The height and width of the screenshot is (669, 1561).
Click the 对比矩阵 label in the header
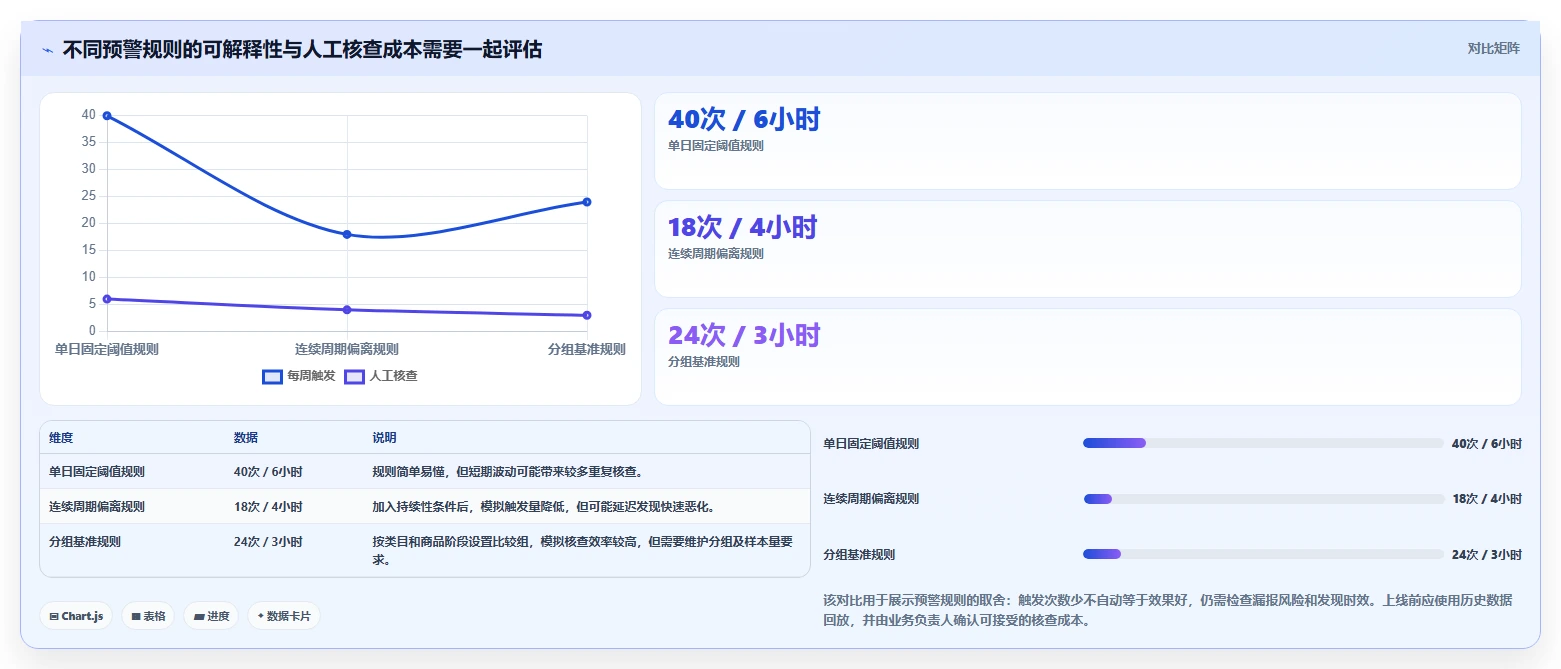[x=1493, y=49]
